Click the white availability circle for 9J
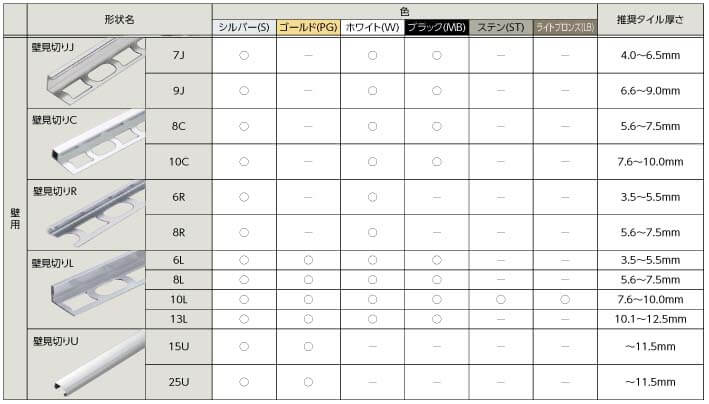Image resolution: width=709 pixels, height=404 pixels. coord(372,91)
